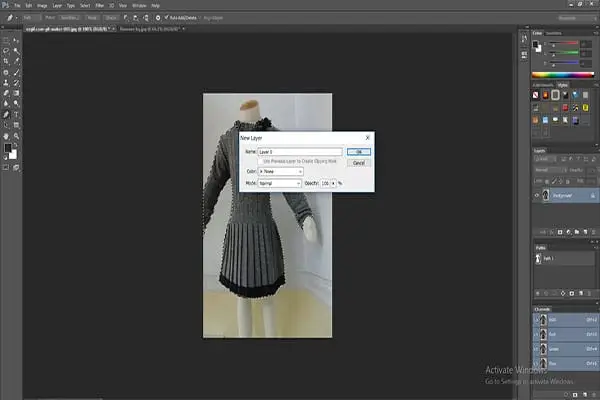
Task: Select the Crop tool
Action: point(6,61)
